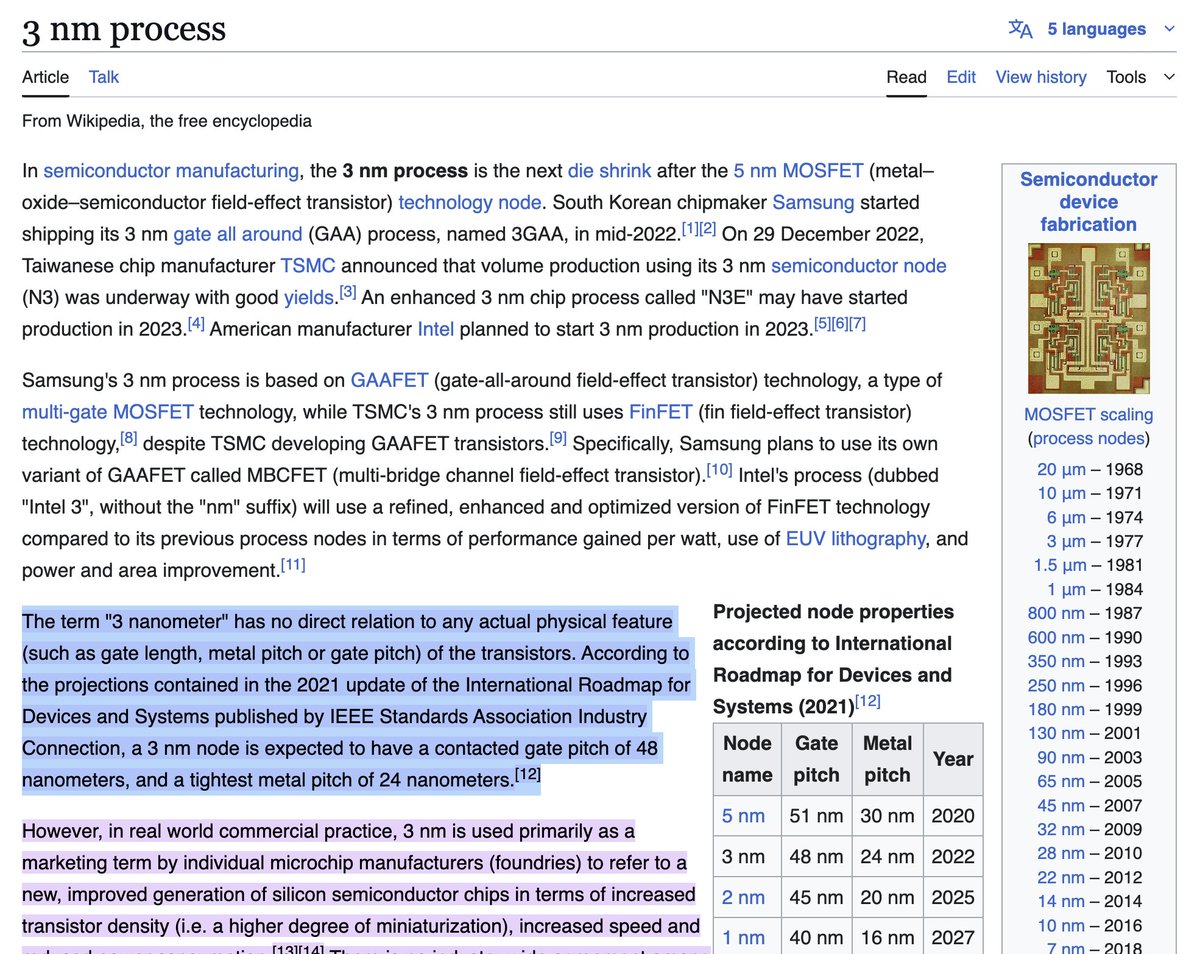Open the Semiconductor device fabrication sidebar link
The height and width of the screenshot is (954, 1200).
click(x=1089, y=202)
